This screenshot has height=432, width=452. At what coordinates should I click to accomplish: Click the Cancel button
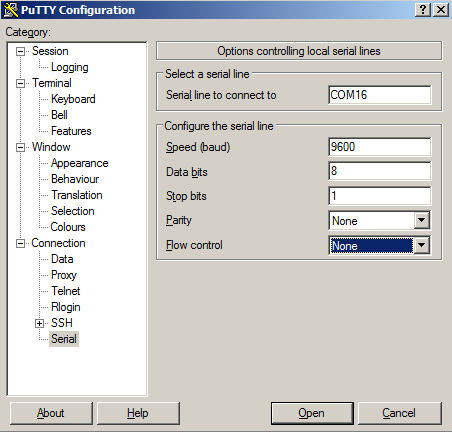[399, 413]
